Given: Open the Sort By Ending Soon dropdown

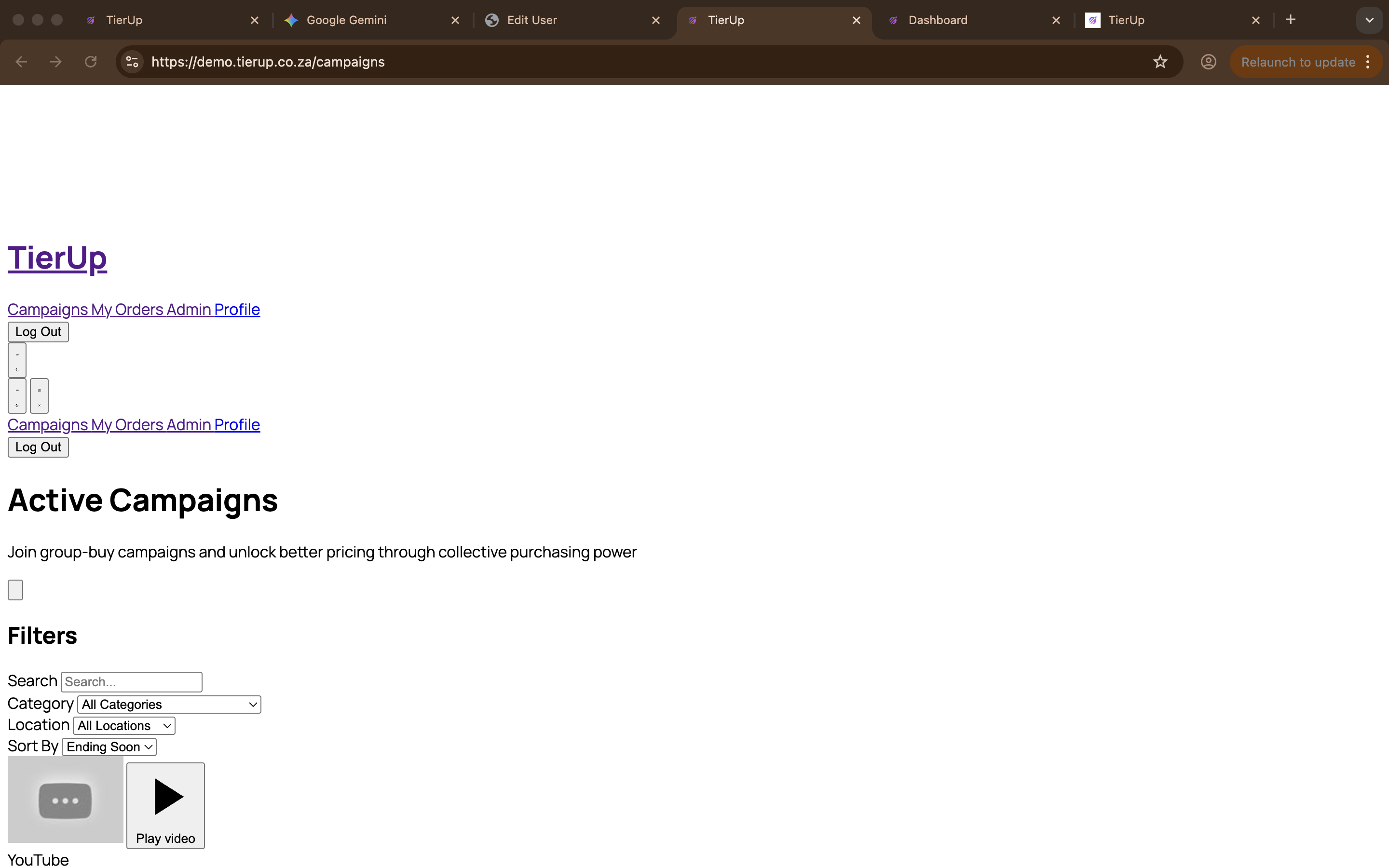Looking at the screenshot, I should click(x=109, y=747).
